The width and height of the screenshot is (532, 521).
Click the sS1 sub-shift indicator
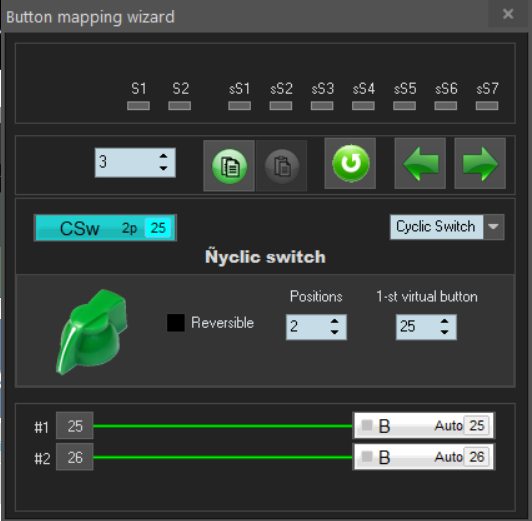[240, 106]
